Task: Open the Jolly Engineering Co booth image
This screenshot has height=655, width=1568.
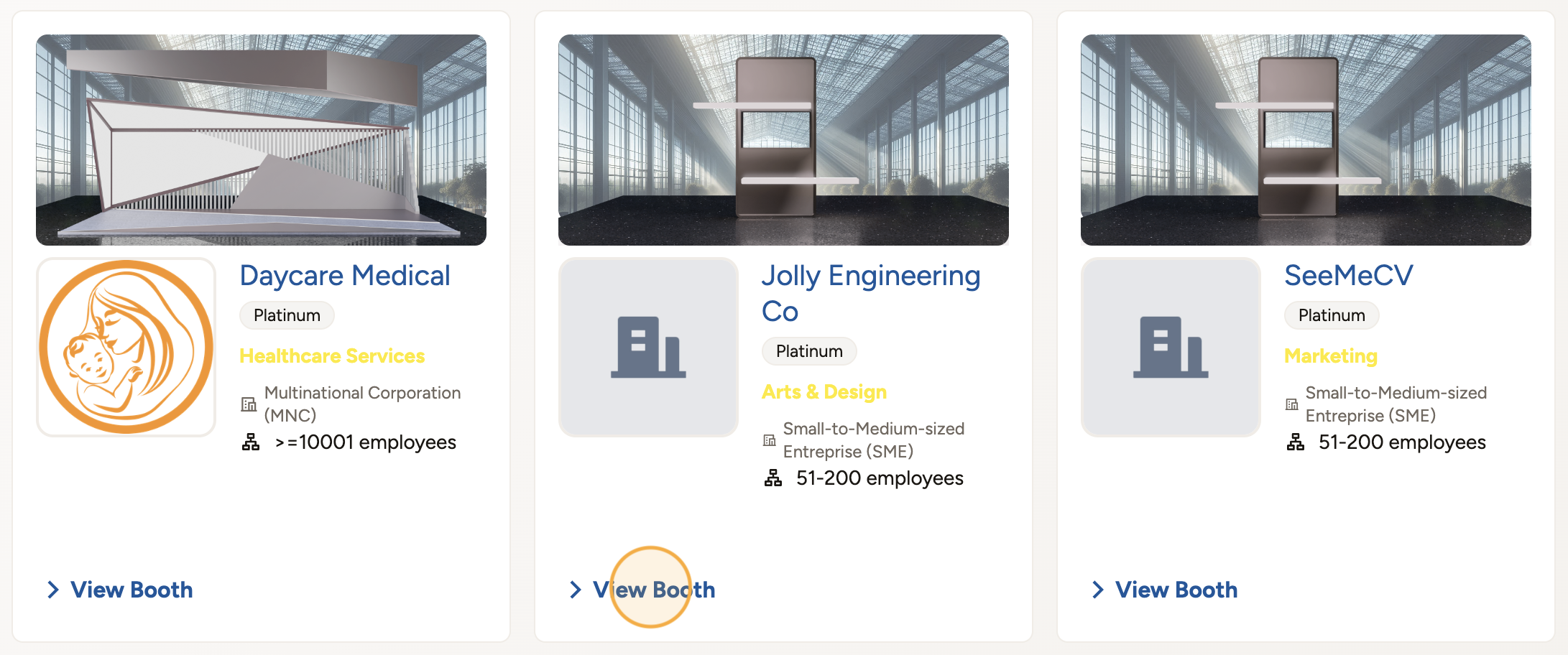Action: pyautogui.click(x=783, y=140)
